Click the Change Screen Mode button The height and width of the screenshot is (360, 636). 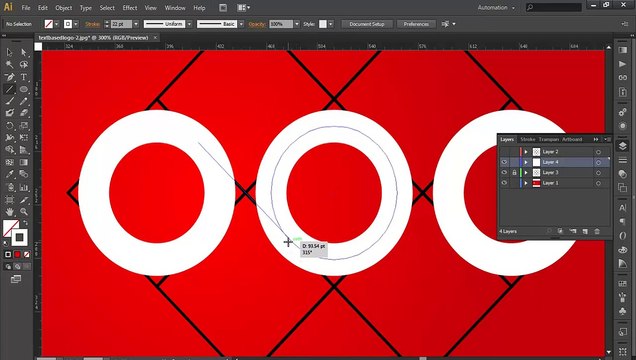tap(16, 279)
